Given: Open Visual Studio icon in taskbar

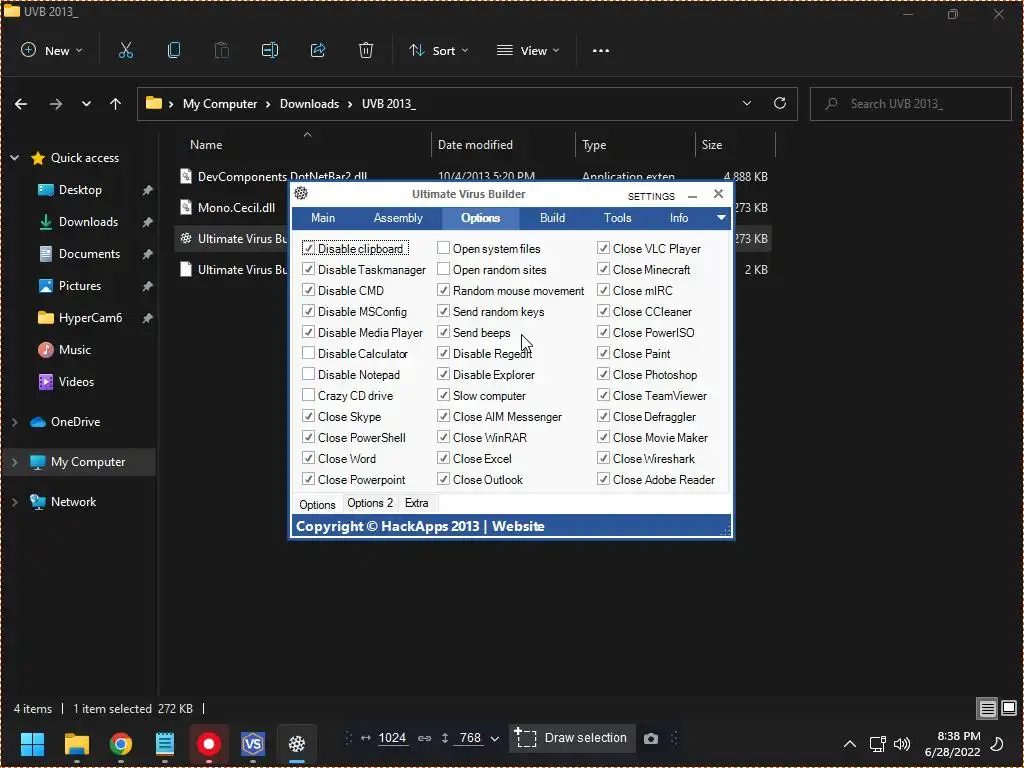Looking at the screenshot, I should point(253,743).
